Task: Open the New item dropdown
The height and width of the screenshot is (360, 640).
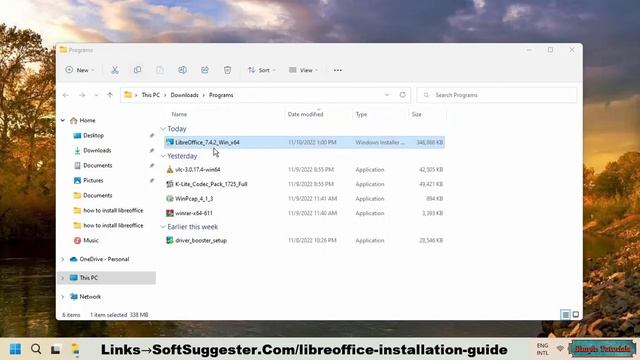Action: point(80,70)
